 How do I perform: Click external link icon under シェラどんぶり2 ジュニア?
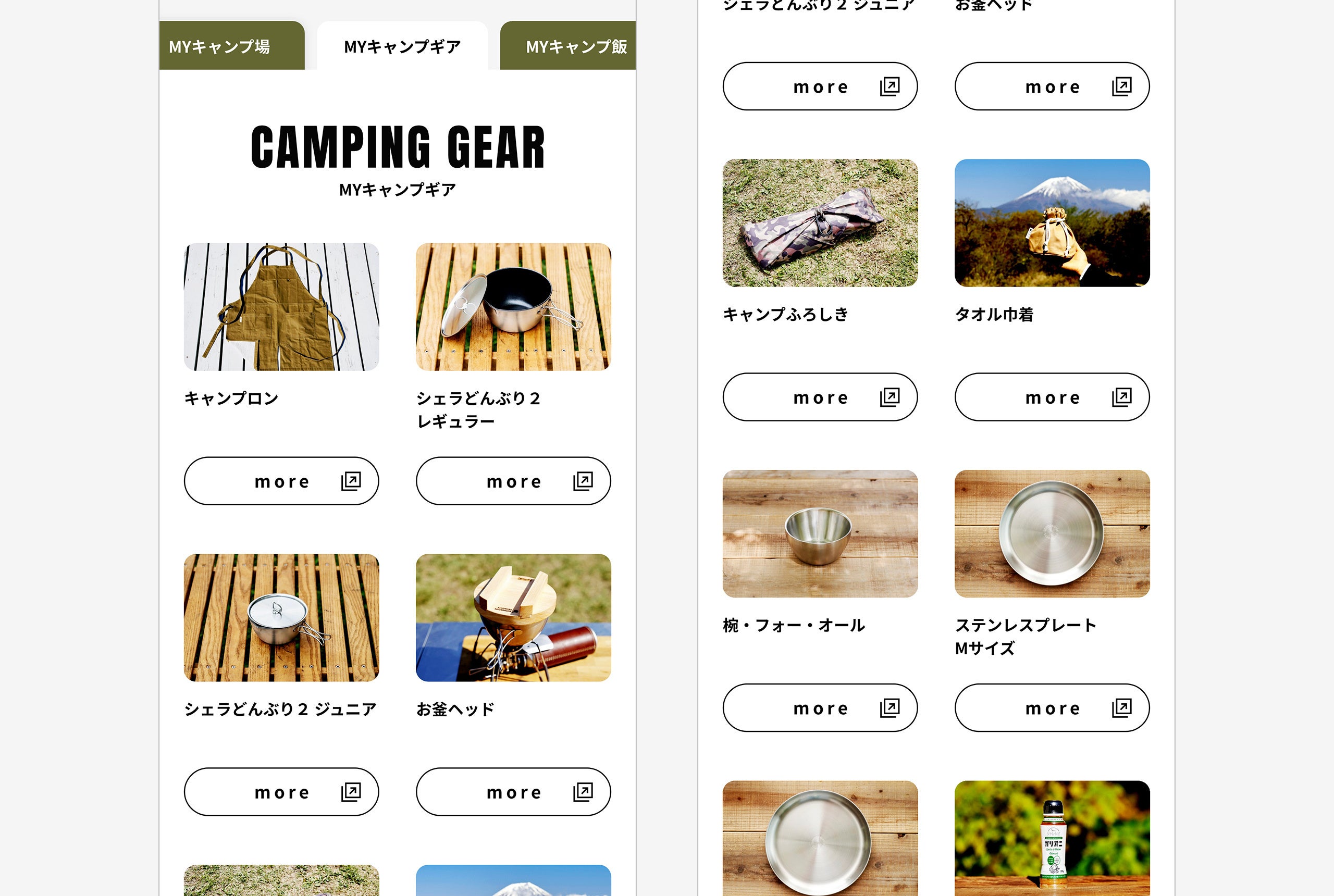351,792
